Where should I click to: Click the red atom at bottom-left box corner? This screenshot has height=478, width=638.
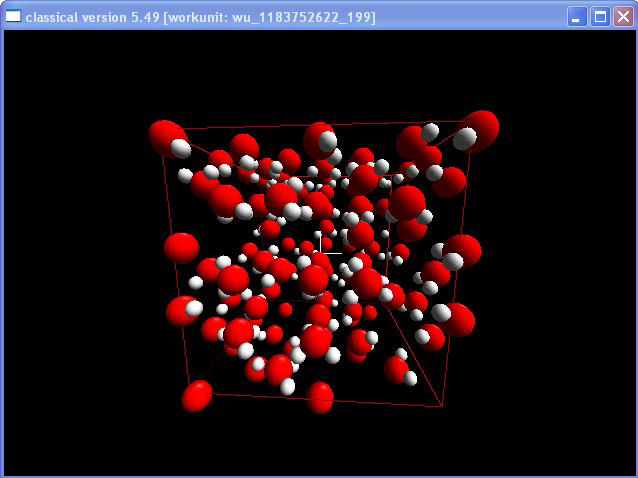tap(197, 396)
